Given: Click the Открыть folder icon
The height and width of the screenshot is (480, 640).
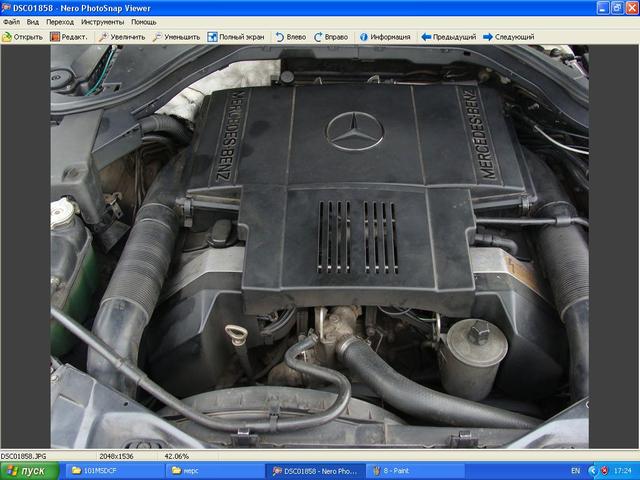Looking at the screenshot, I should click(7, 37).
